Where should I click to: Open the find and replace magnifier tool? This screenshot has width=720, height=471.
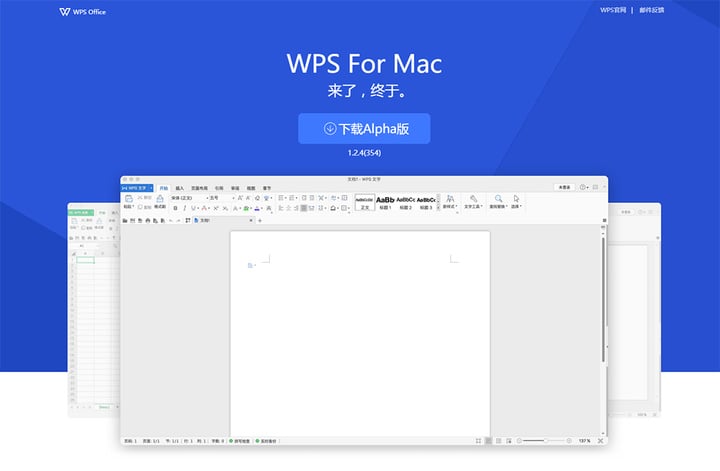[498, 201]
